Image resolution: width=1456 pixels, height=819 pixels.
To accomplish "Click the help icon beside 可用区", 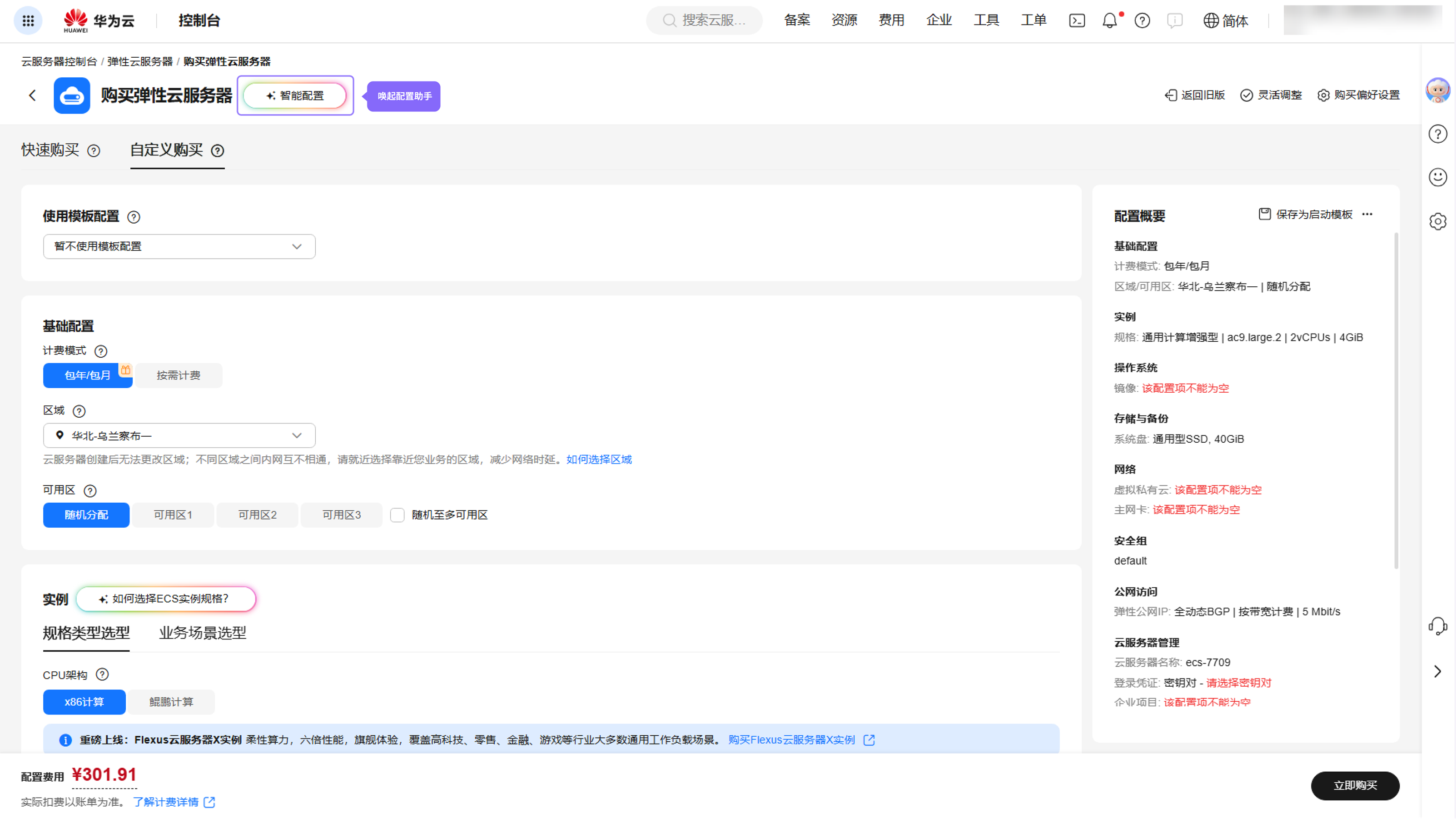I will pyautogui.click(x=90, y=490).
